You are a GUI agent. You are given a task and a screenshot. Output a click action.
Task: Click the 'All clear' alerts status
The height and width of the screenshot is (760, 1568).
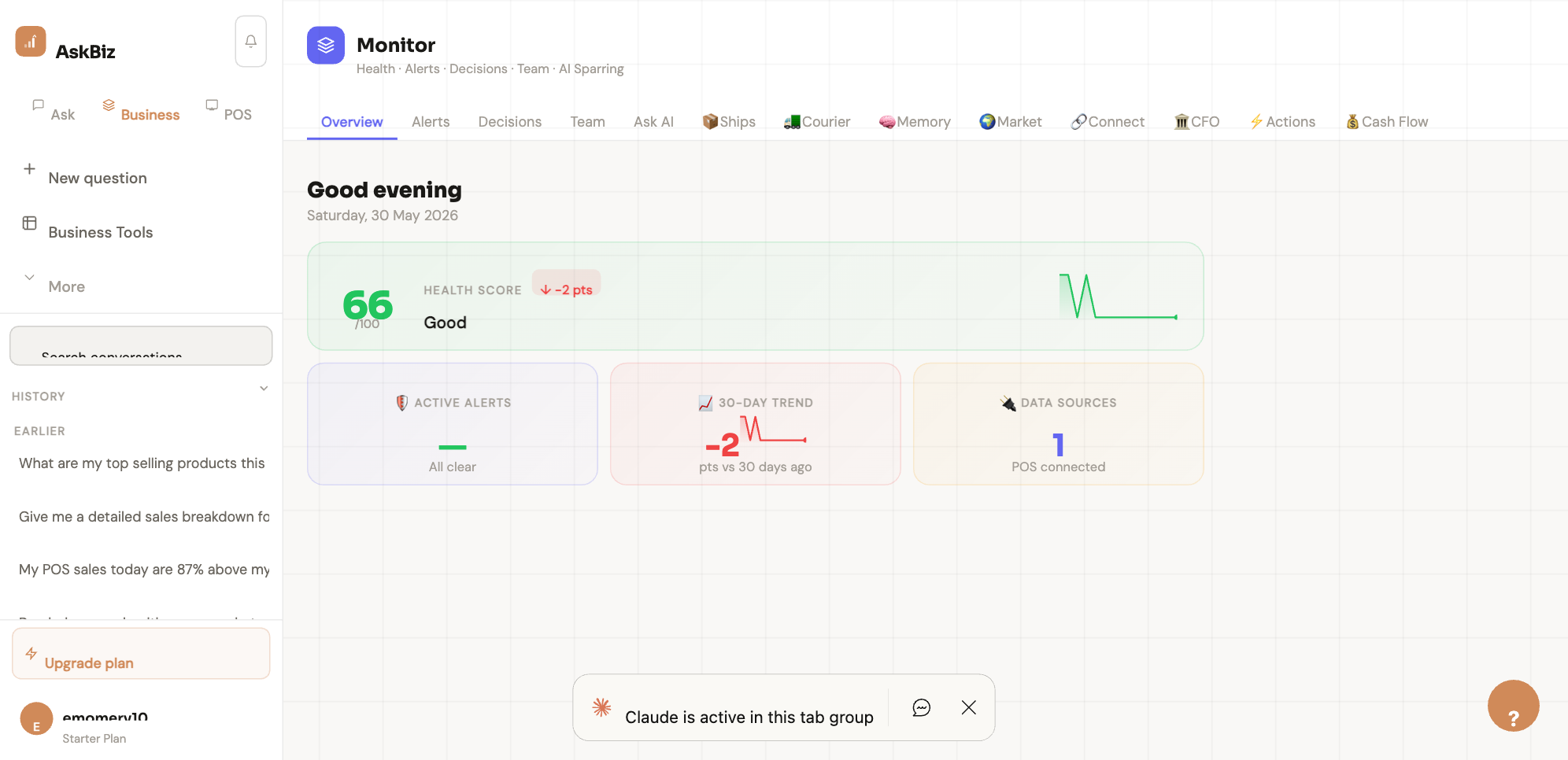(453, 467)
